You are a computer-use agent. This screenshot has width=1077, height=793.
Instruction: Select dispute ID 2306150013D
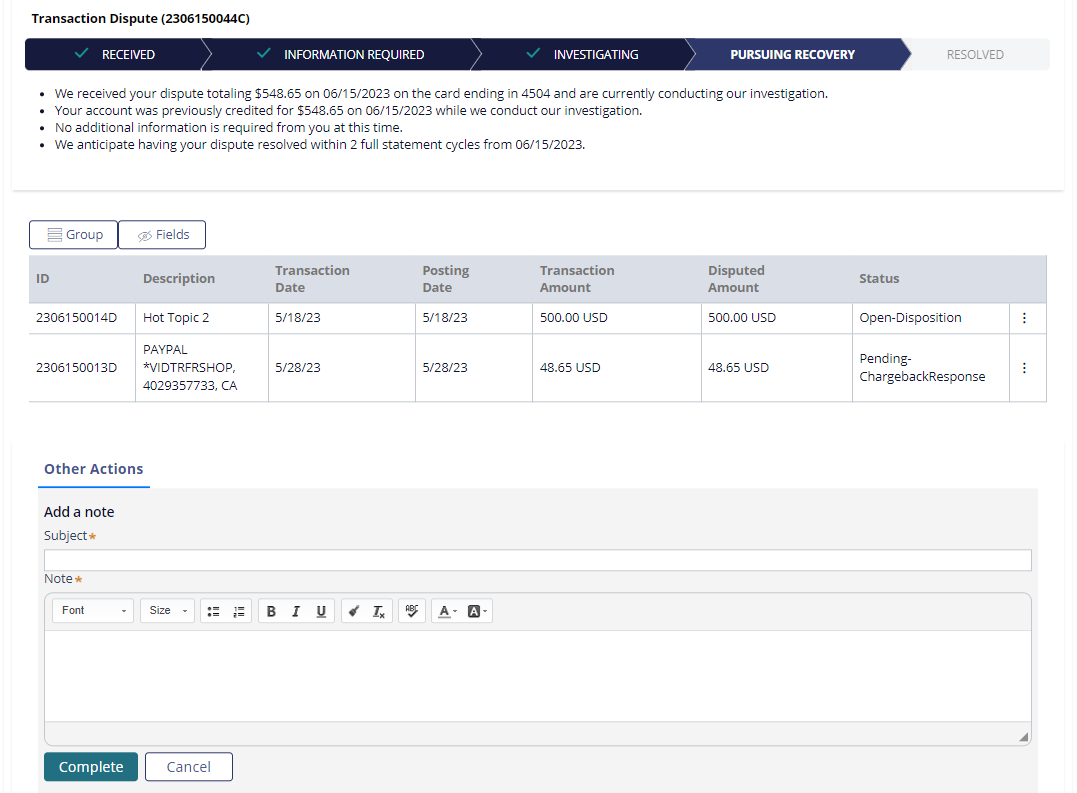pos(76,368)
